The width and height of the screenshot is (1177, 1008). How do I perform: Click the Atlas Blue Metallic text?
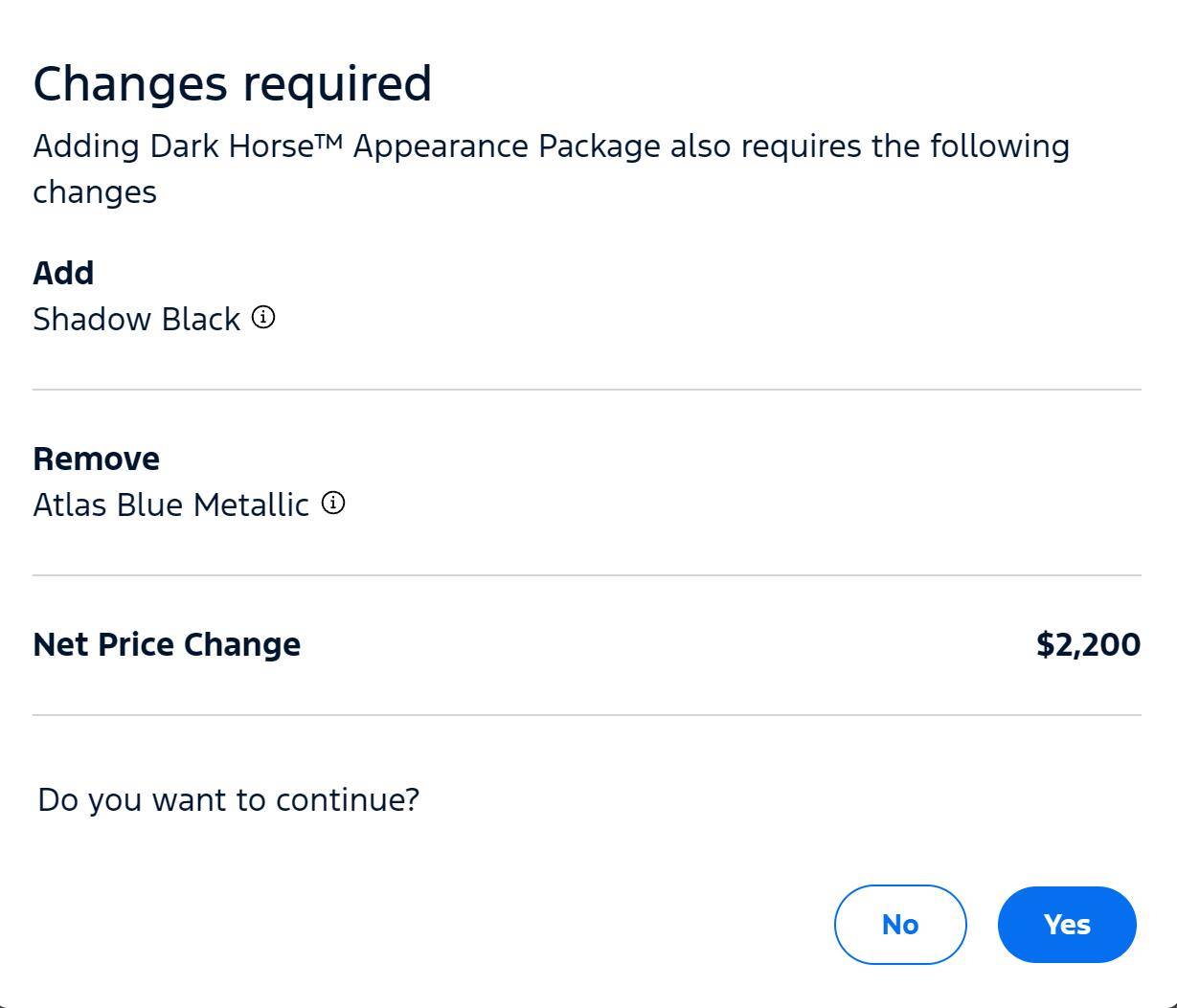(x=171, y=504)
